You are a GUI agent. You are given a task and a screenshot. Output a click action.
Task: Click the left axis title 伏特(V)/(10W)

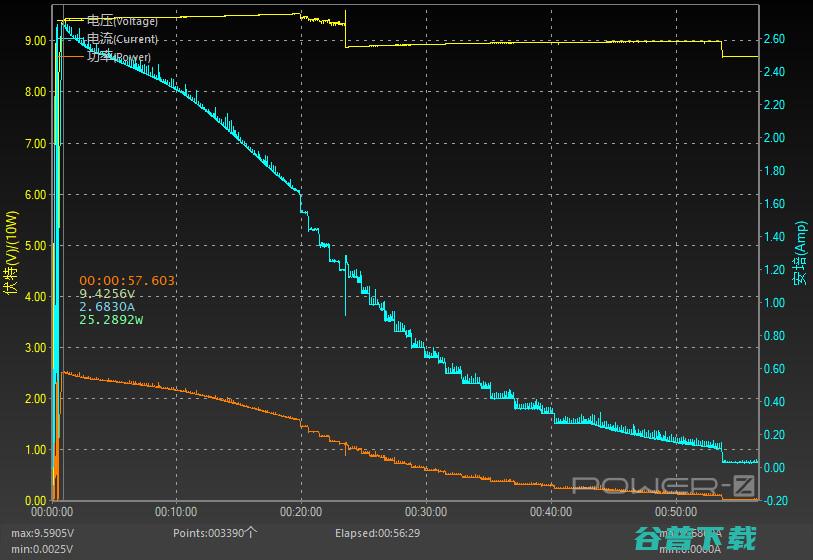[x=12, y=253]
